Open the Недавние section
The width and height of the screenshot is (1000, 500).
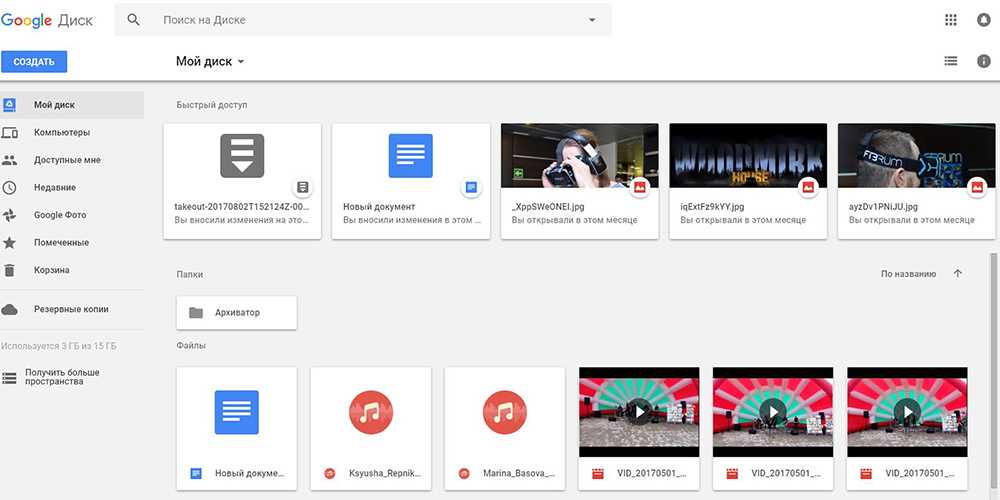click(x=55, y=187)
